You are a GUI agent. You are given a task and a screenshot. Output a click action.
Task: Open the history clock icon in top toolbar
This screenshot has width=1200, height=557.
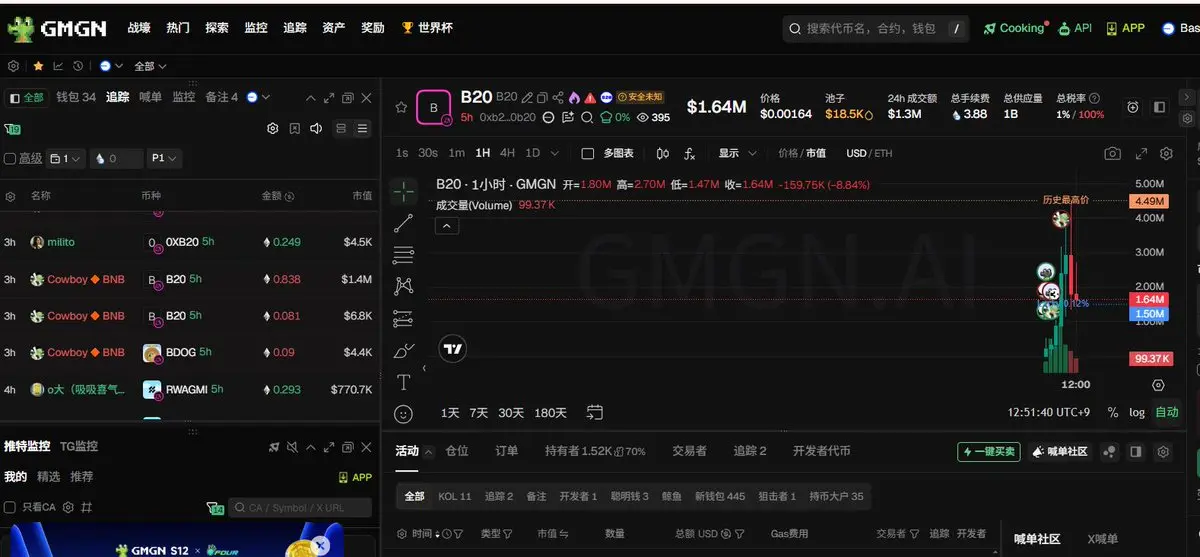point(78,66)
